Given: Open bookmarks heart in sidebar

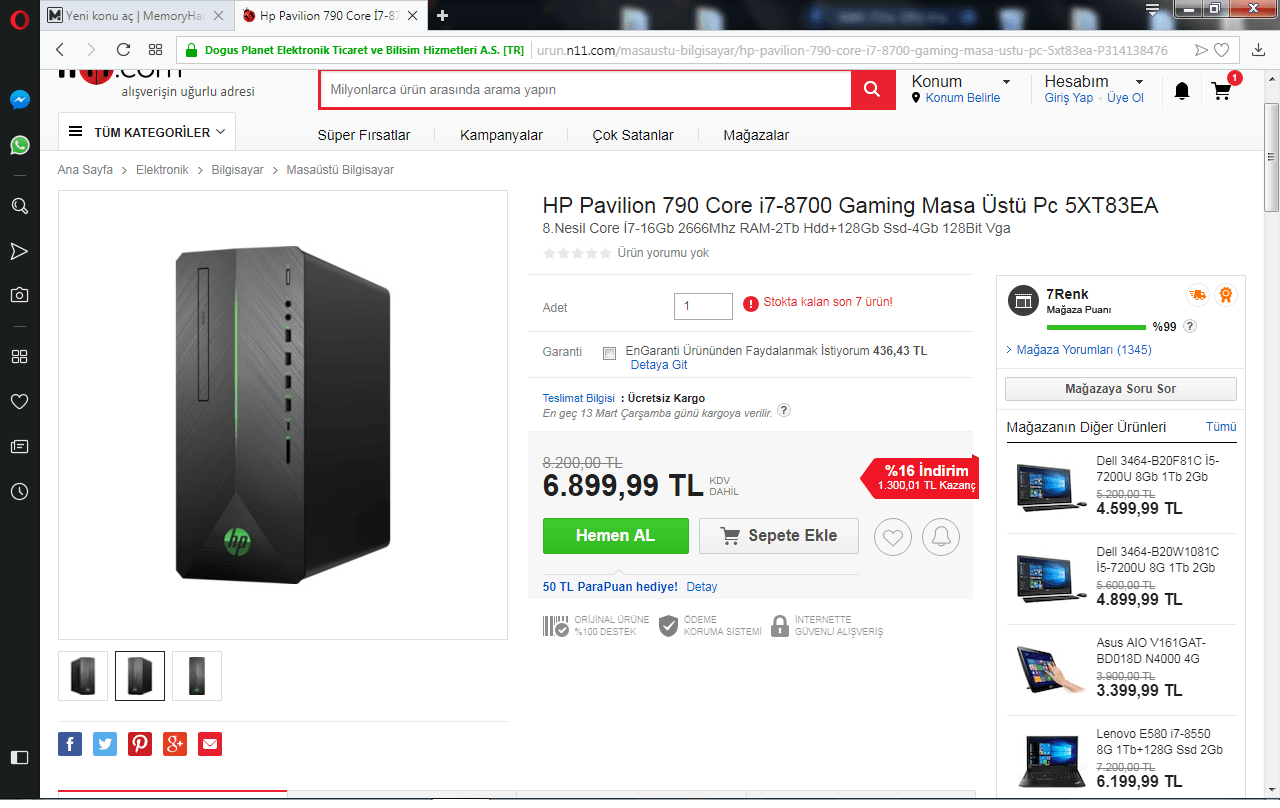Looking at the screenshot, I should tap(20, 401).
